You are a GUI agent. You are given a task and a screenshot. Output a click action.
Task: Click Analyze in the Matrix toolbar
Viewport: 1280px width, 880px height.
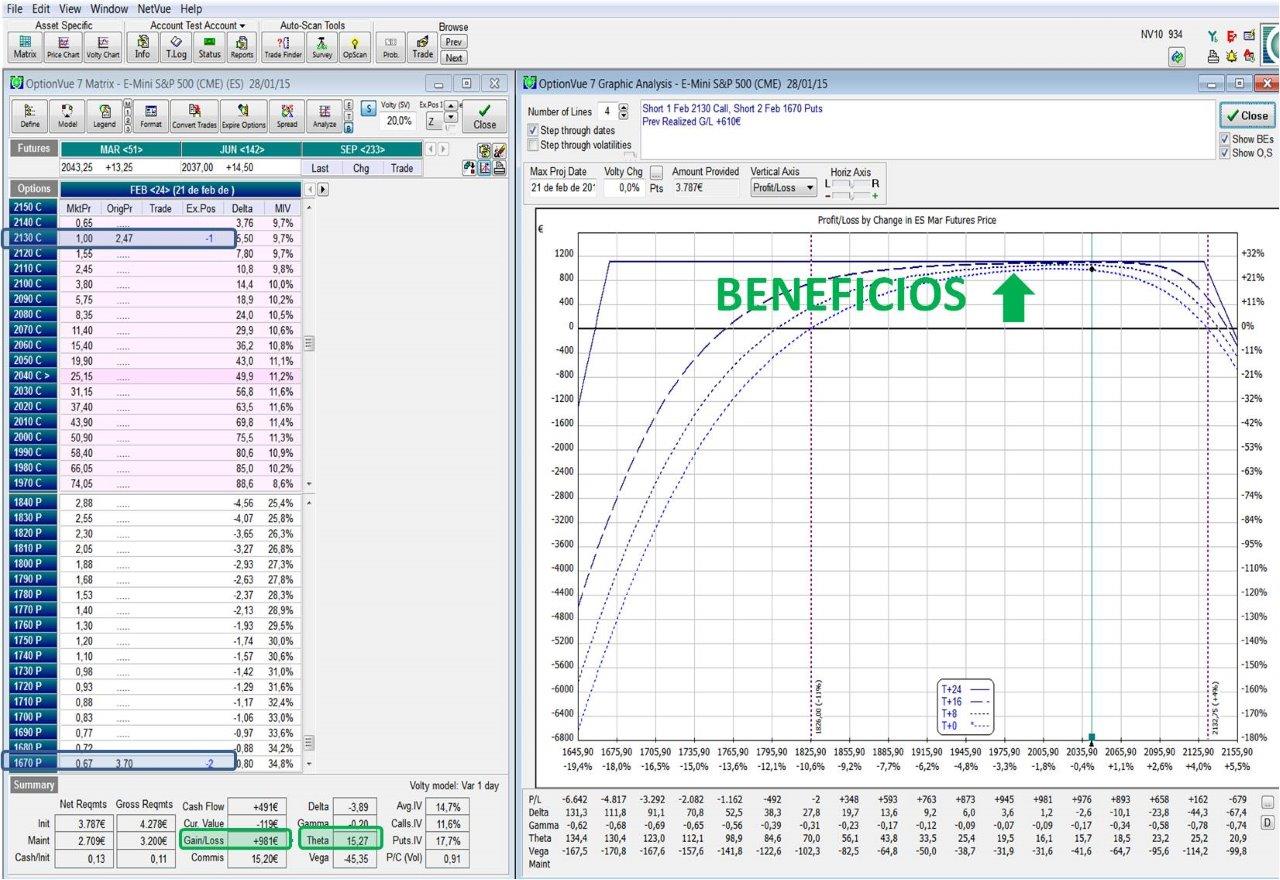(324, 116)
